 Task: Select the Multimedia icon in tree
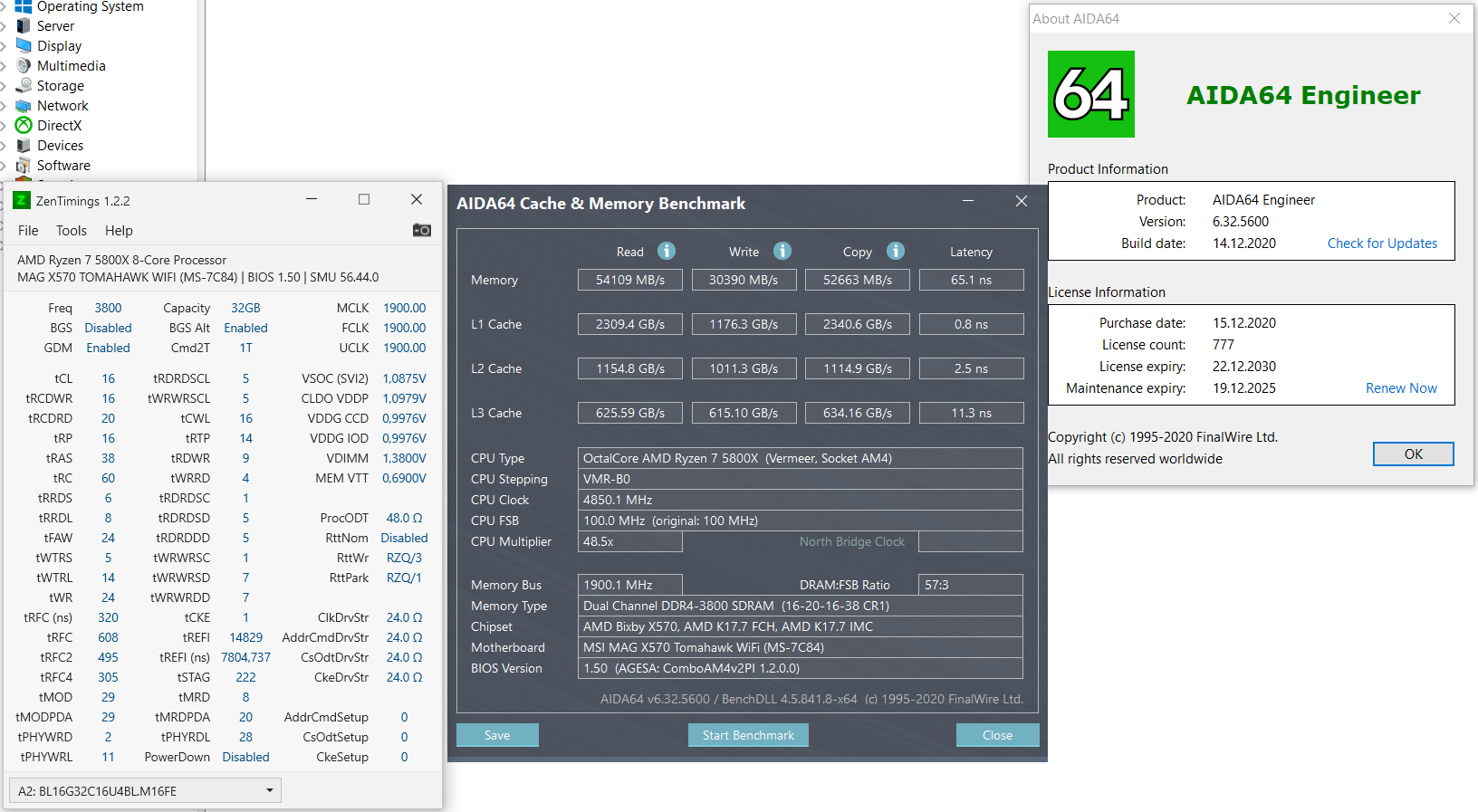[x=24, y=65]
